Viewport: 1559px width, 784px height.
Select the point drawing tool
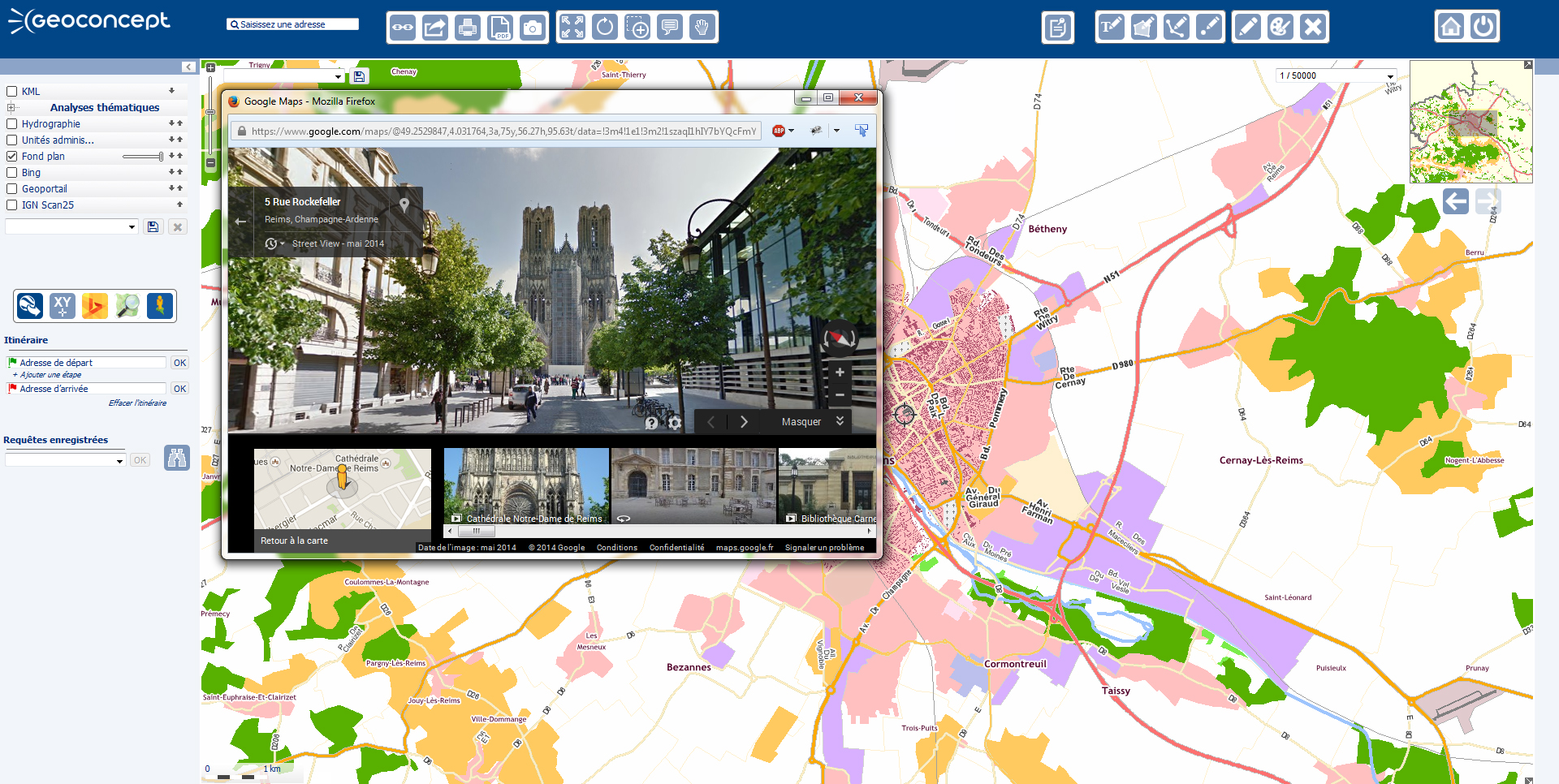(x=1208, y=27)
